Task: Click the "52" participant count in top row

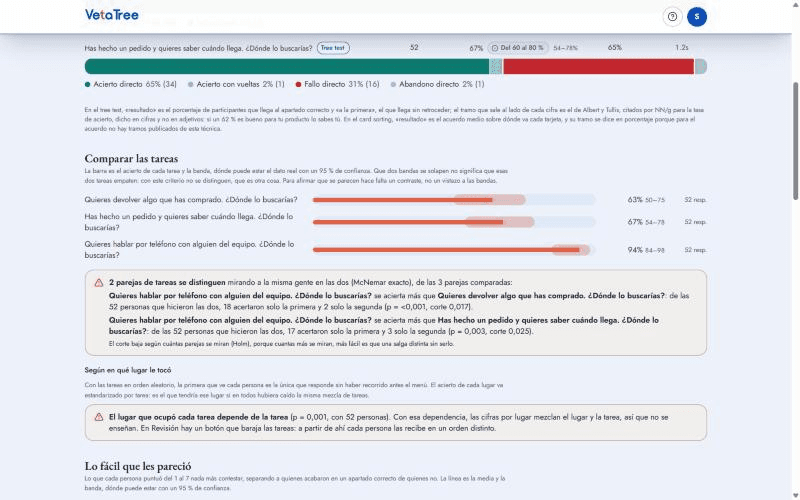Action: coord(414,47)
